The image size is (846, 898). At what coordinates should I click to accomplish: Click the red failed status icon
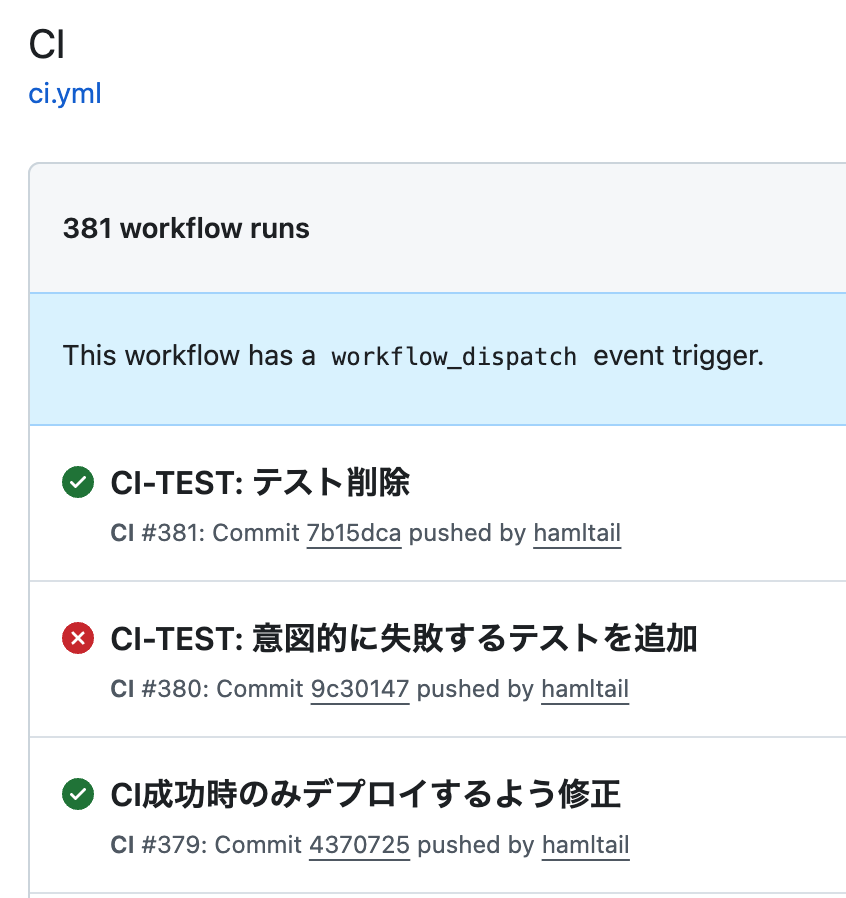pos(77,638)
